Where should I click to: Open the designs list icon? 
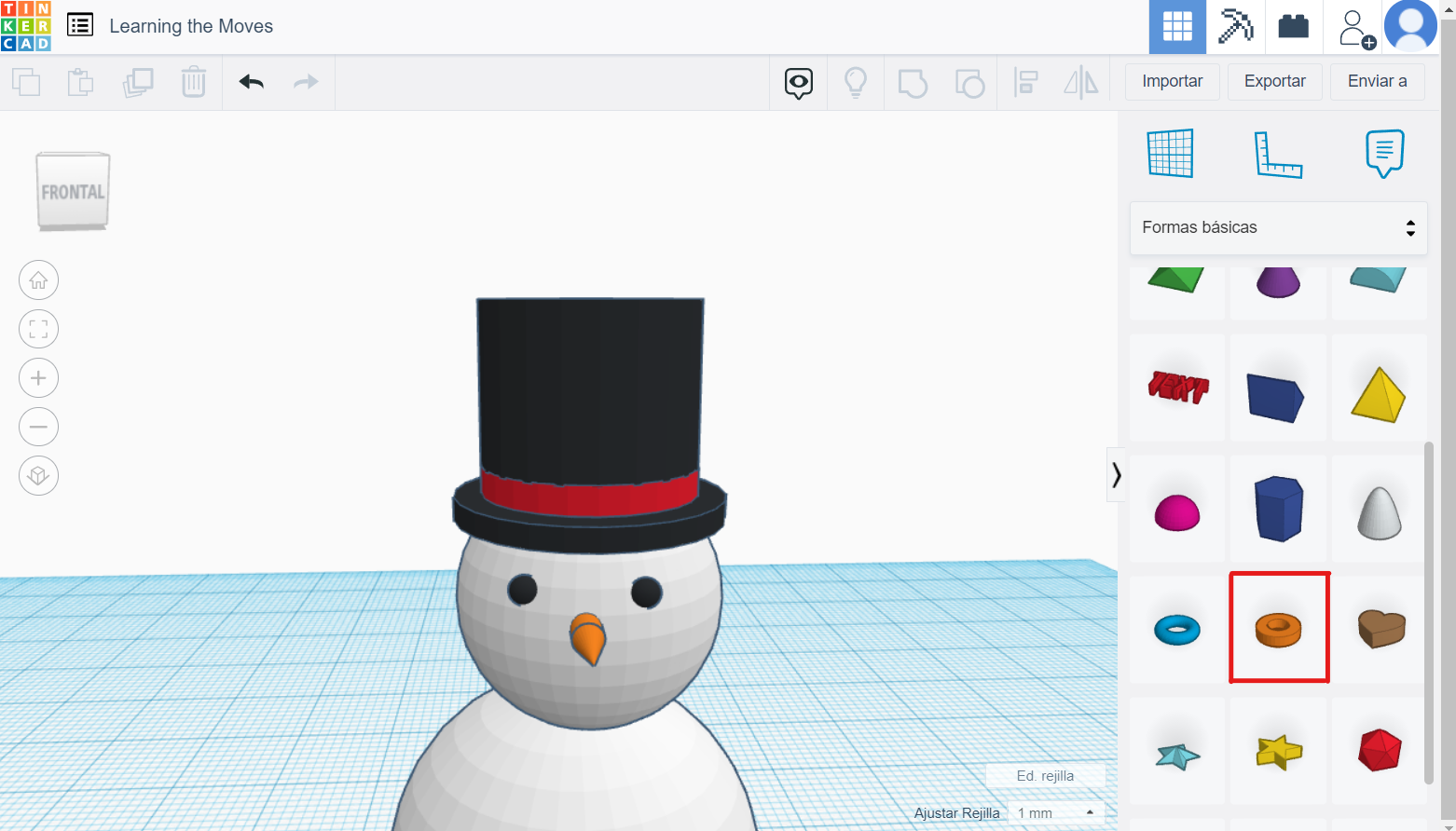(x=80, y=25)
